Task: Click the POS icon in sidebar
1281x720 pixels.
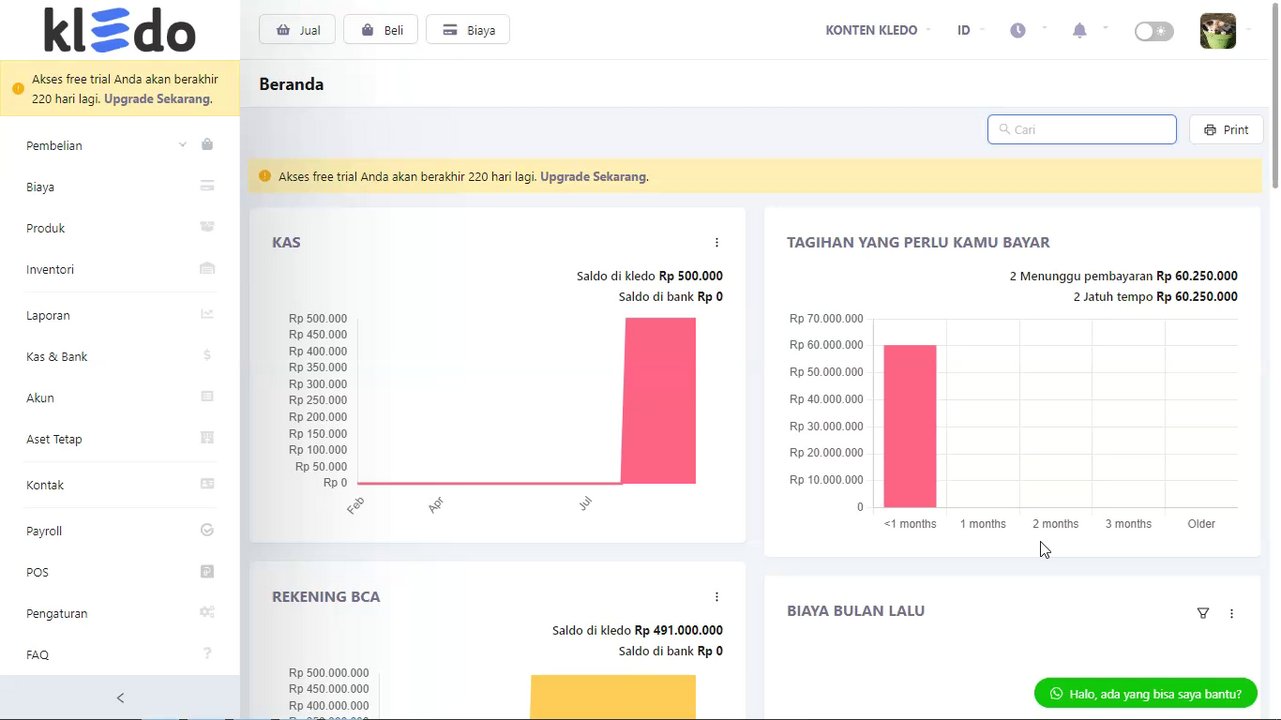Action: (x=207, y=572)
